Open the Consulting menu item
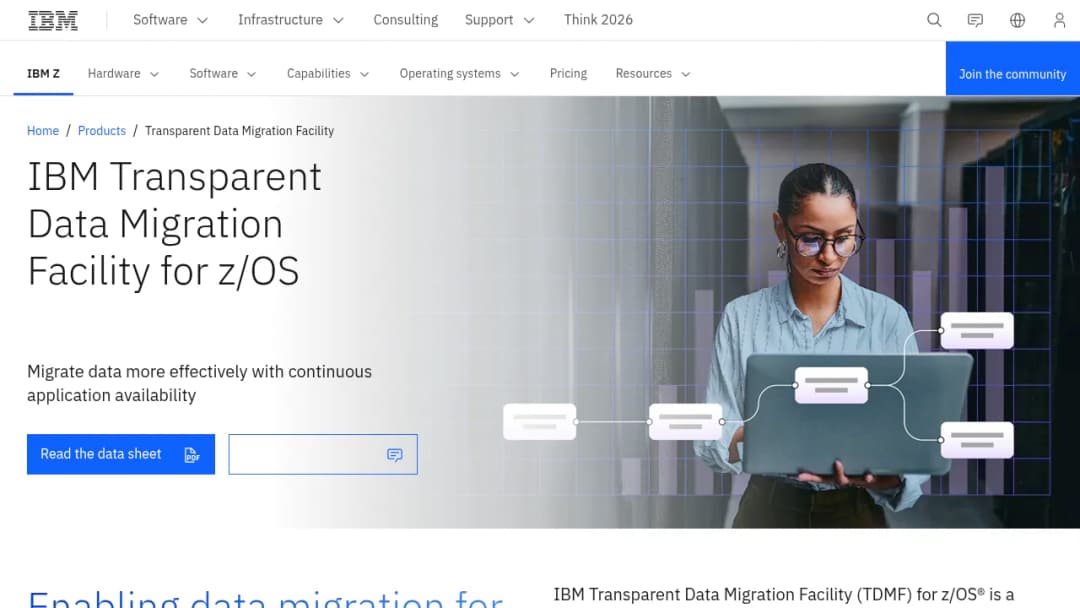 [406, 20]
